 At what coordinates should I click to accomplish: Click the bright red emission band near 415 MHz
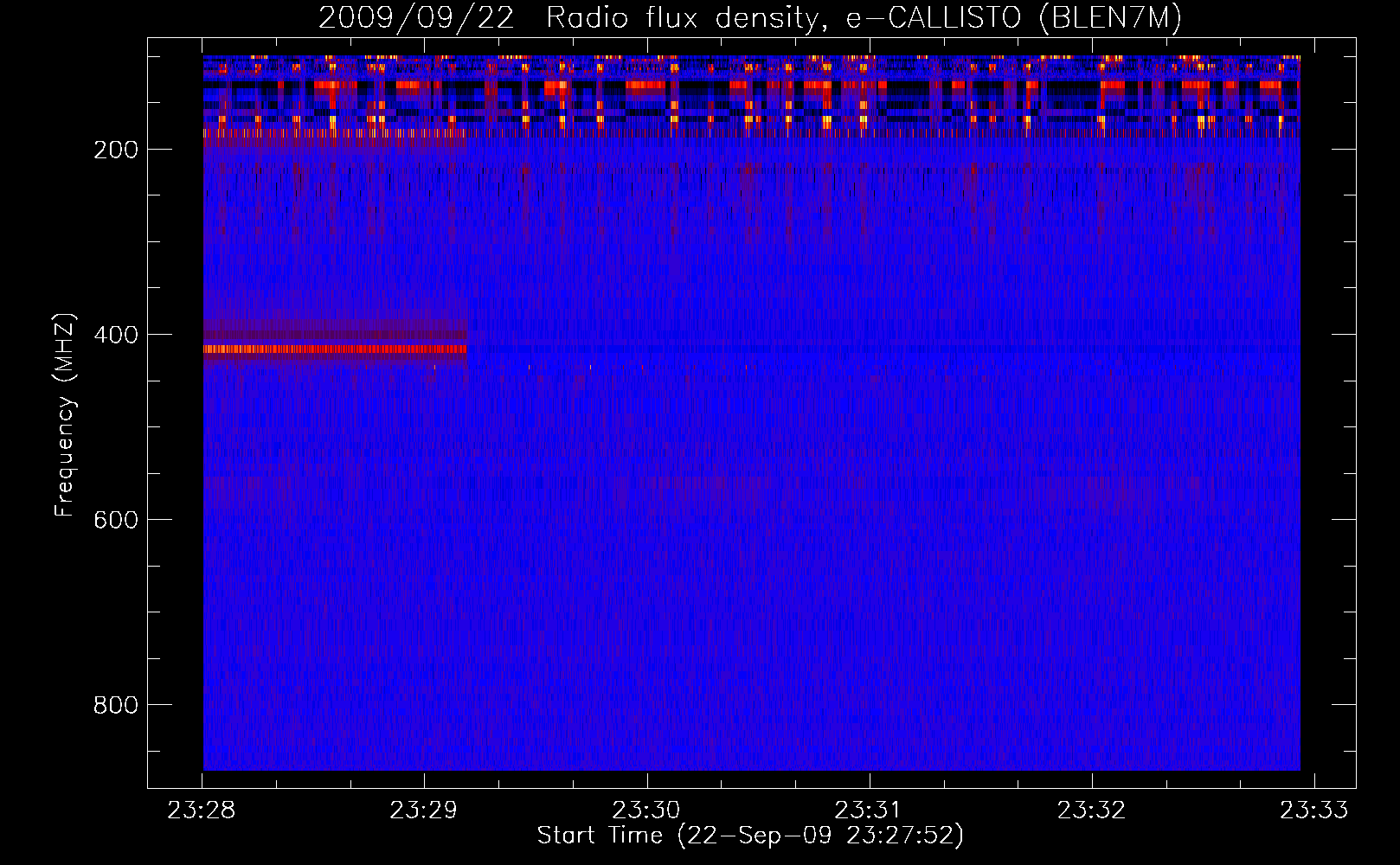pyautogui.click(x=335, y=349)
